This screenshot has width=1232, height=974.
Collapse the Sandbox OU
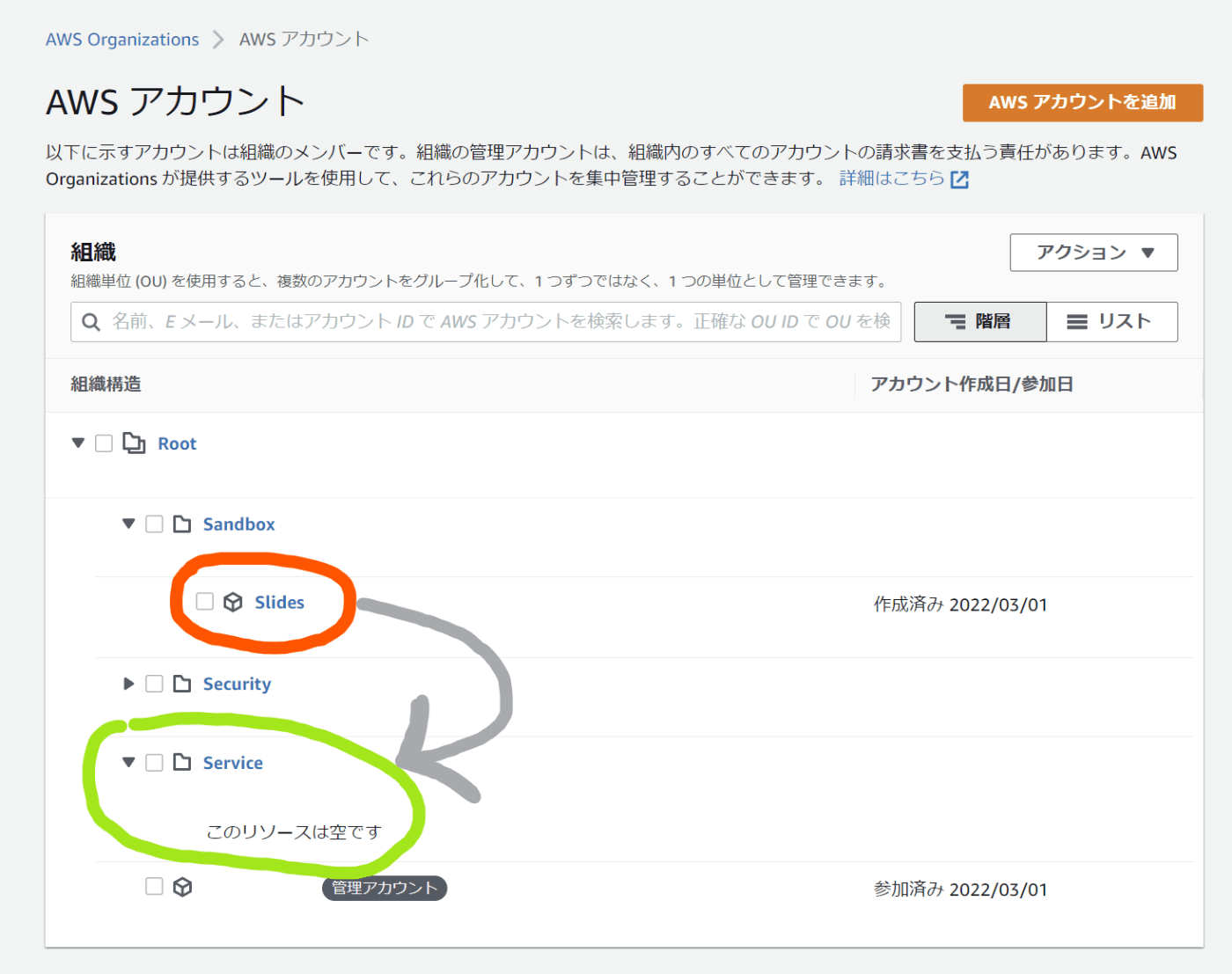pyautogui.click(x=128, y=524)
